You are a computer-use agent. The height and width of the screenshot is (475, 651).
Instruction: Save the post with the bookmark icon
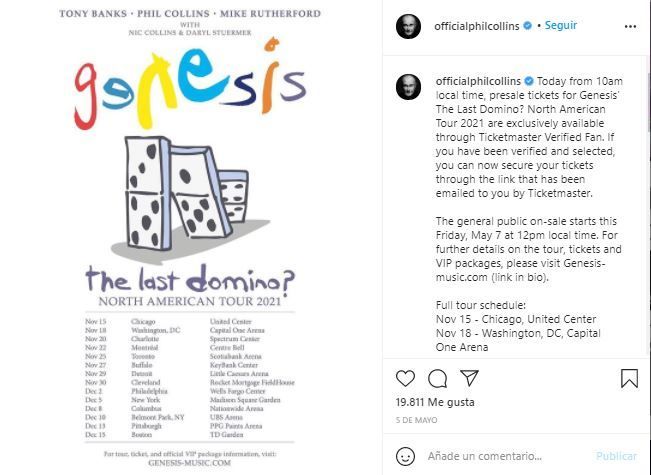point(629,379)
